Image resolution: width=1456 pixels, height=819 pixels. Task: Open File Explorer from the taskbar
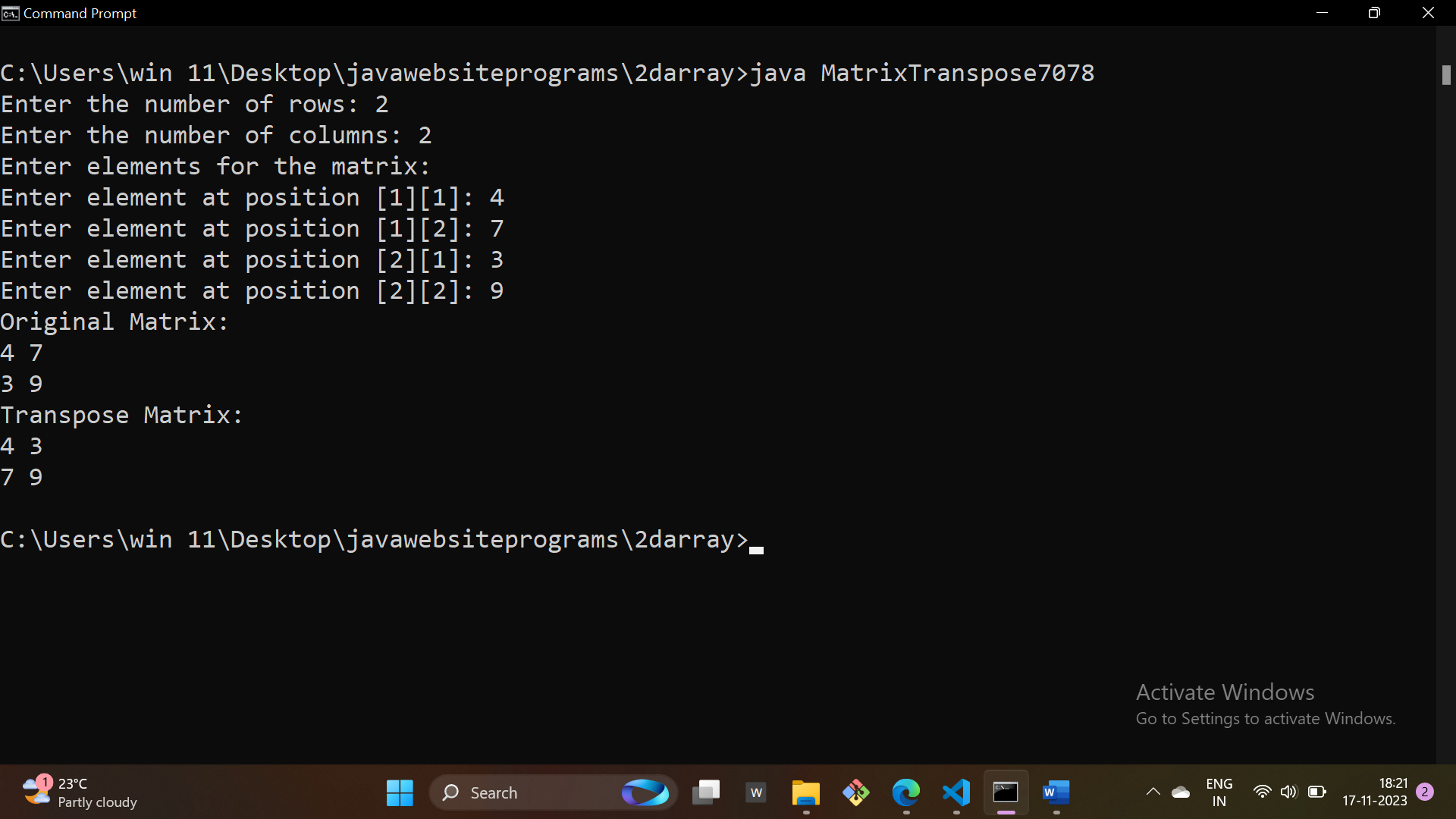[x=805, y=792]
